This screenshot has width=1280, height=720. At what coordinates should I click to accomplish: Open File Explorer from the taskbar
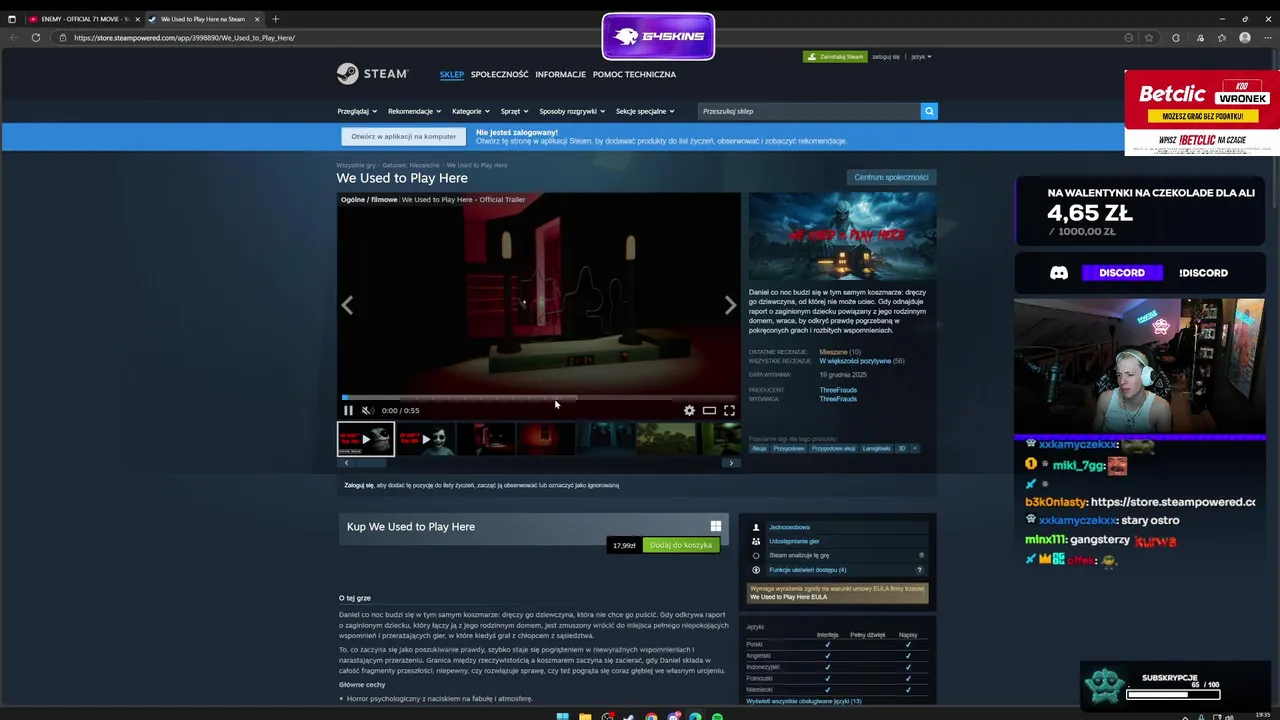[585, 716]
